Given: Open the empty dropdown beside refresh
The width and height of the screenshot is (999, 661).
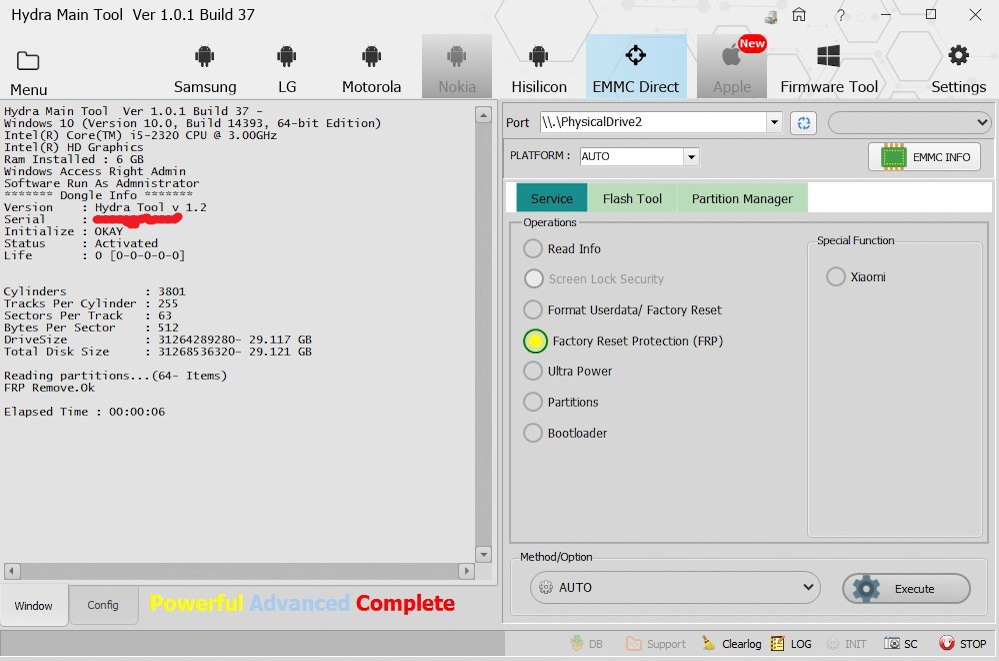Looking at the screenshot, I should pos(910,122).
